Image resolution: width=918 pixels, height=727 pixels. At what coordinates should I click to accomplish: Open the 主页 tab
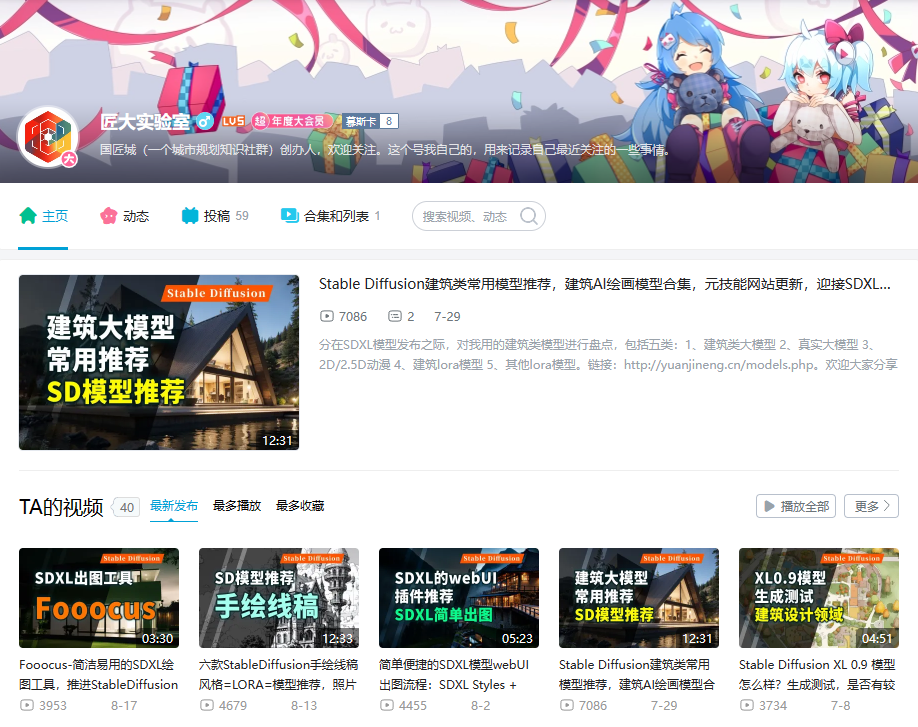[x=43, y=216]
